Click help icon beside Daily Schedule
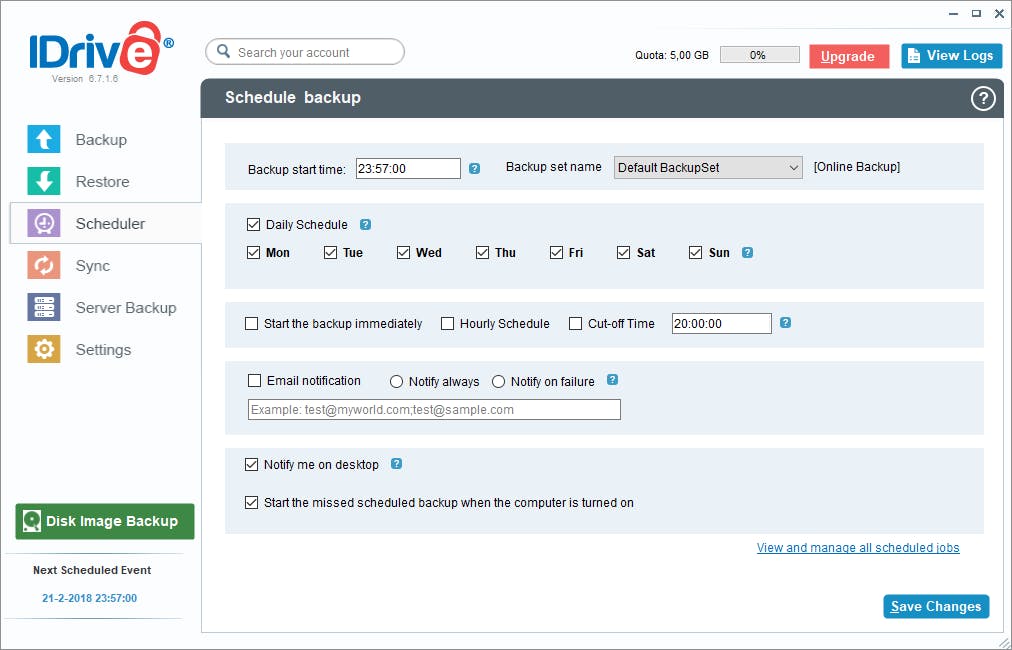 pos(366,225)
